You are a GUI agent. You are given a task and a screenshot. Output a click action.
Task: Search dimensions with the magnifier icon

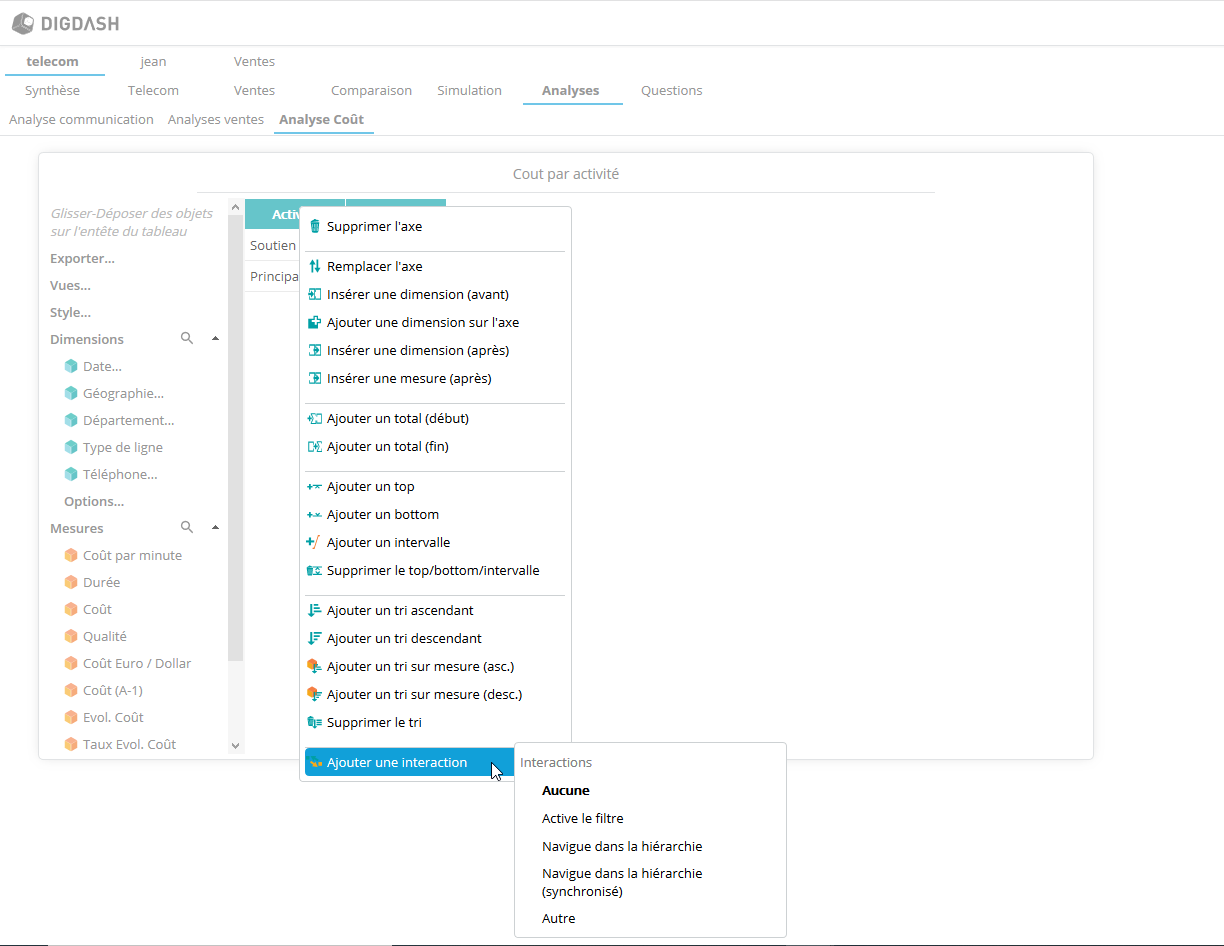pos(187,339)
